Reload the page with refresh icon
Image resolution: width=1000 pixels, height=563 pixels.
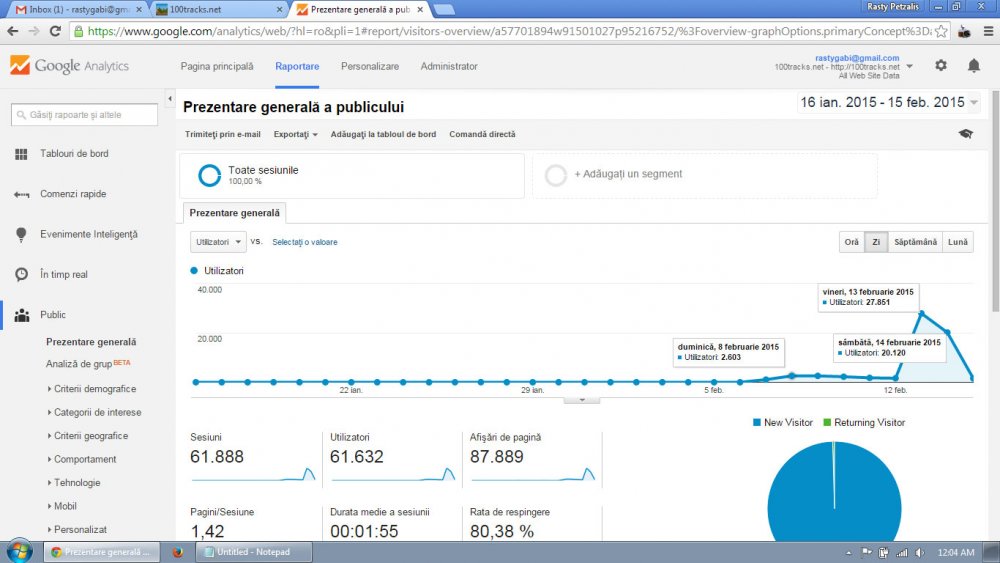pos(55,31)
